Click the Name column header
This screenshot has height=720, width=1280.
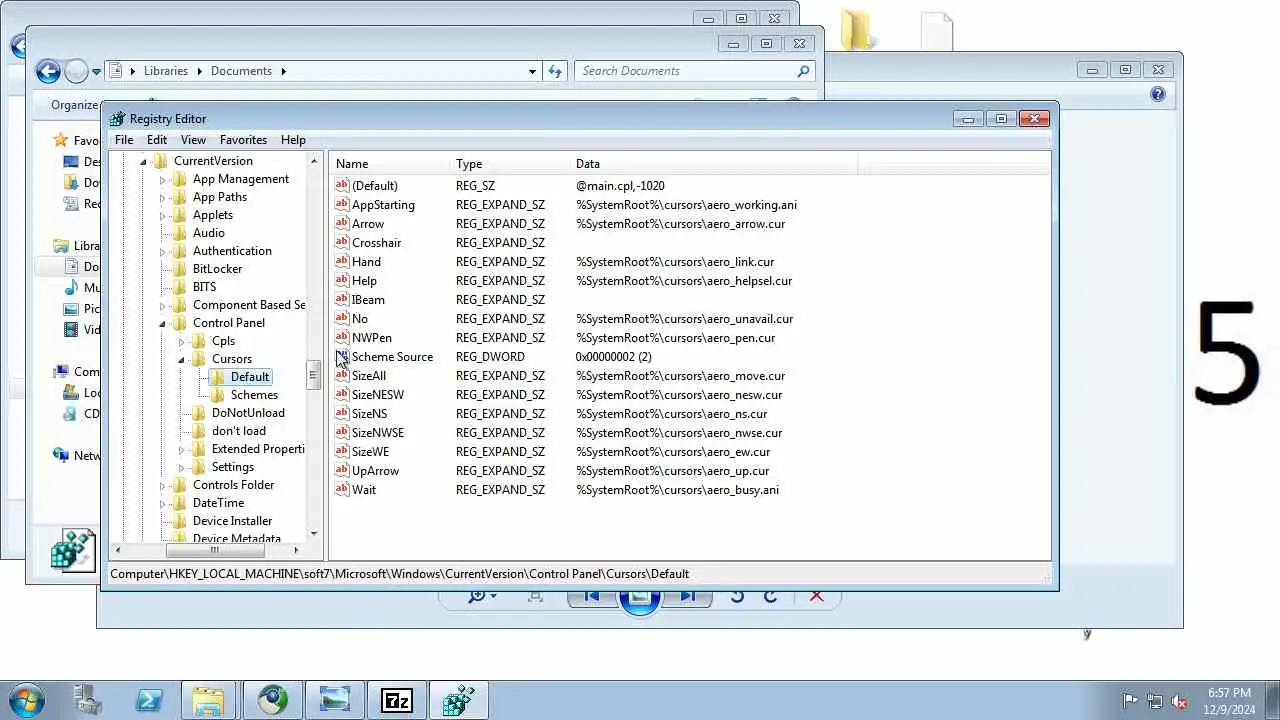(x=390, y=164)
